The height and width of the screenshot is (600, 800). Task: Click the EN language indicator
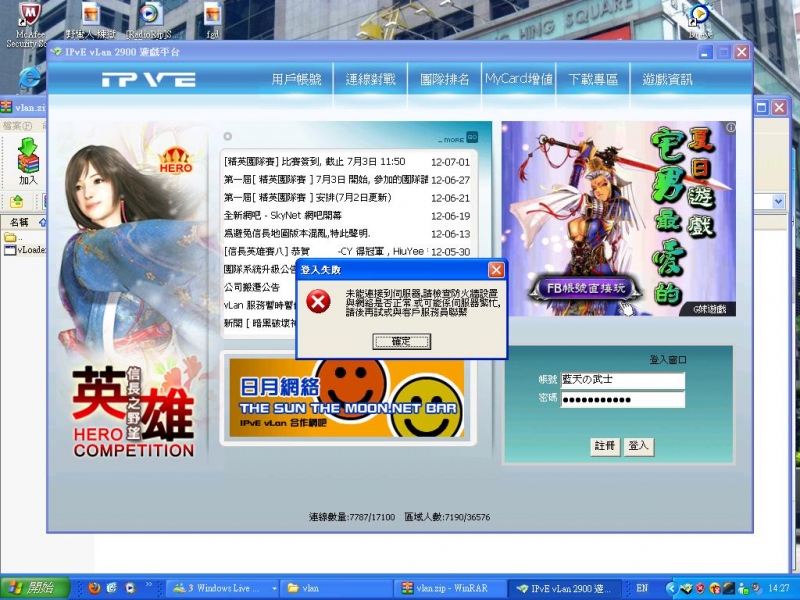coord(642,588)
